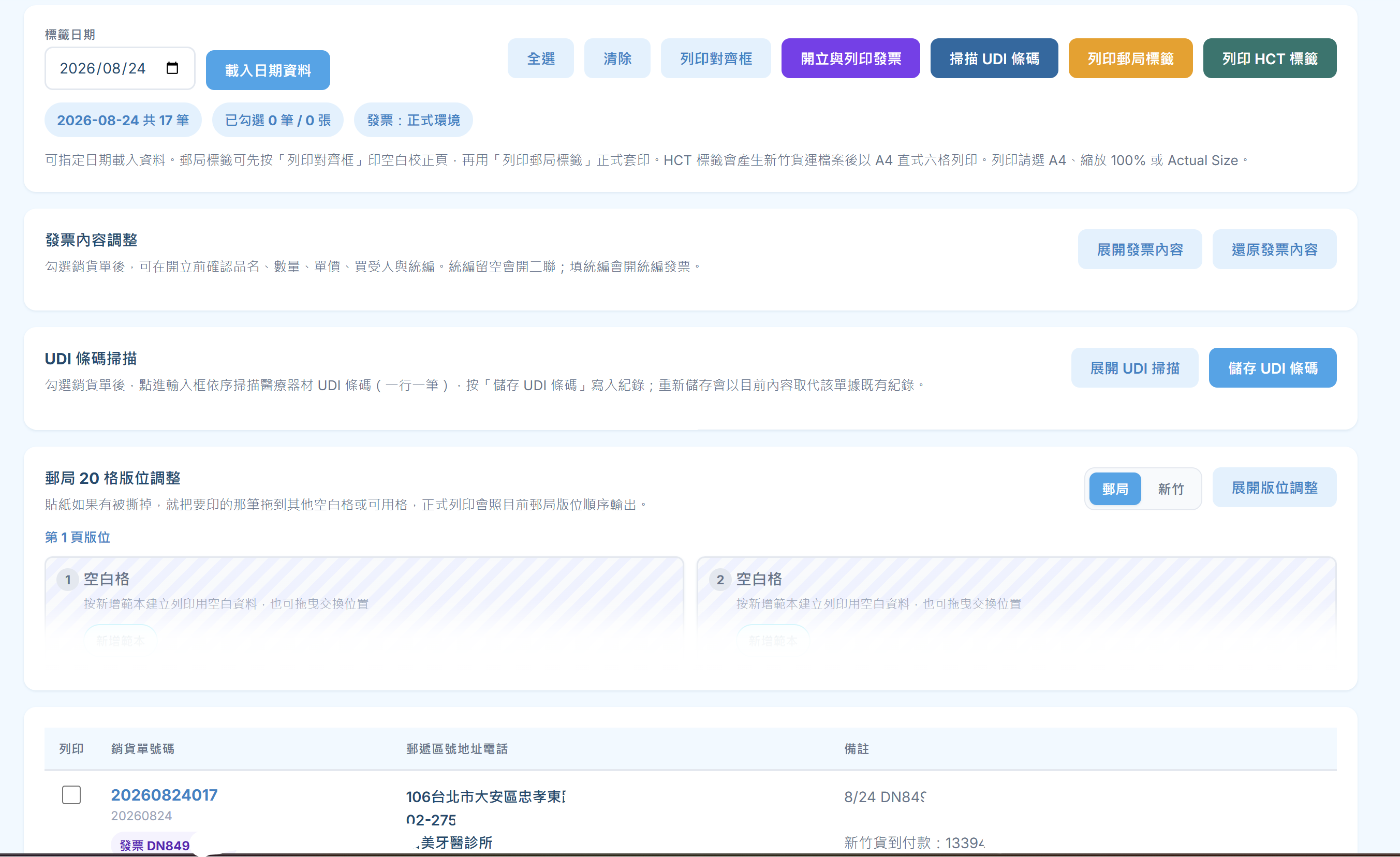Click 還原發票內容 button
The height and width of the screenshot is (857, 1400).
1274,249
